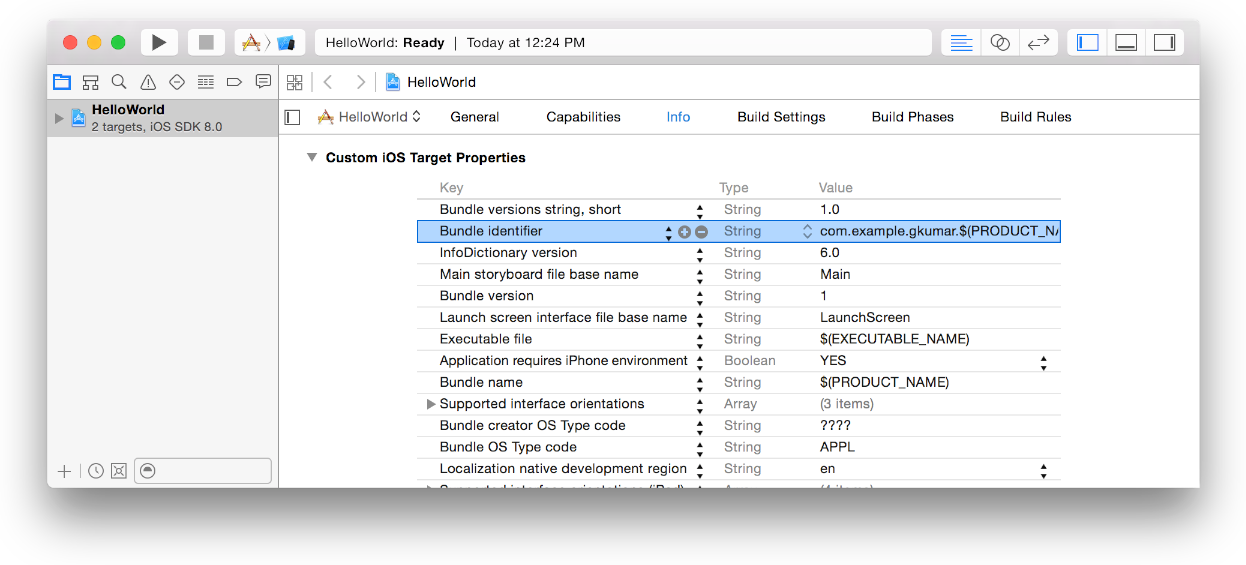The width and height of the screenshot is (1246, 565).
Task: Open YES value popup for iPhone environment
Action: (x=1044, y=361)
